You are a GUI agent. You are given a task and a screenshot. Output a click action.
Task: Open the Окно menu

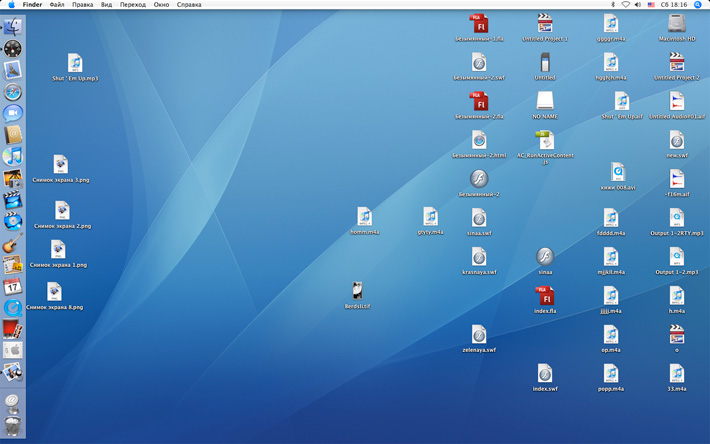161,5
